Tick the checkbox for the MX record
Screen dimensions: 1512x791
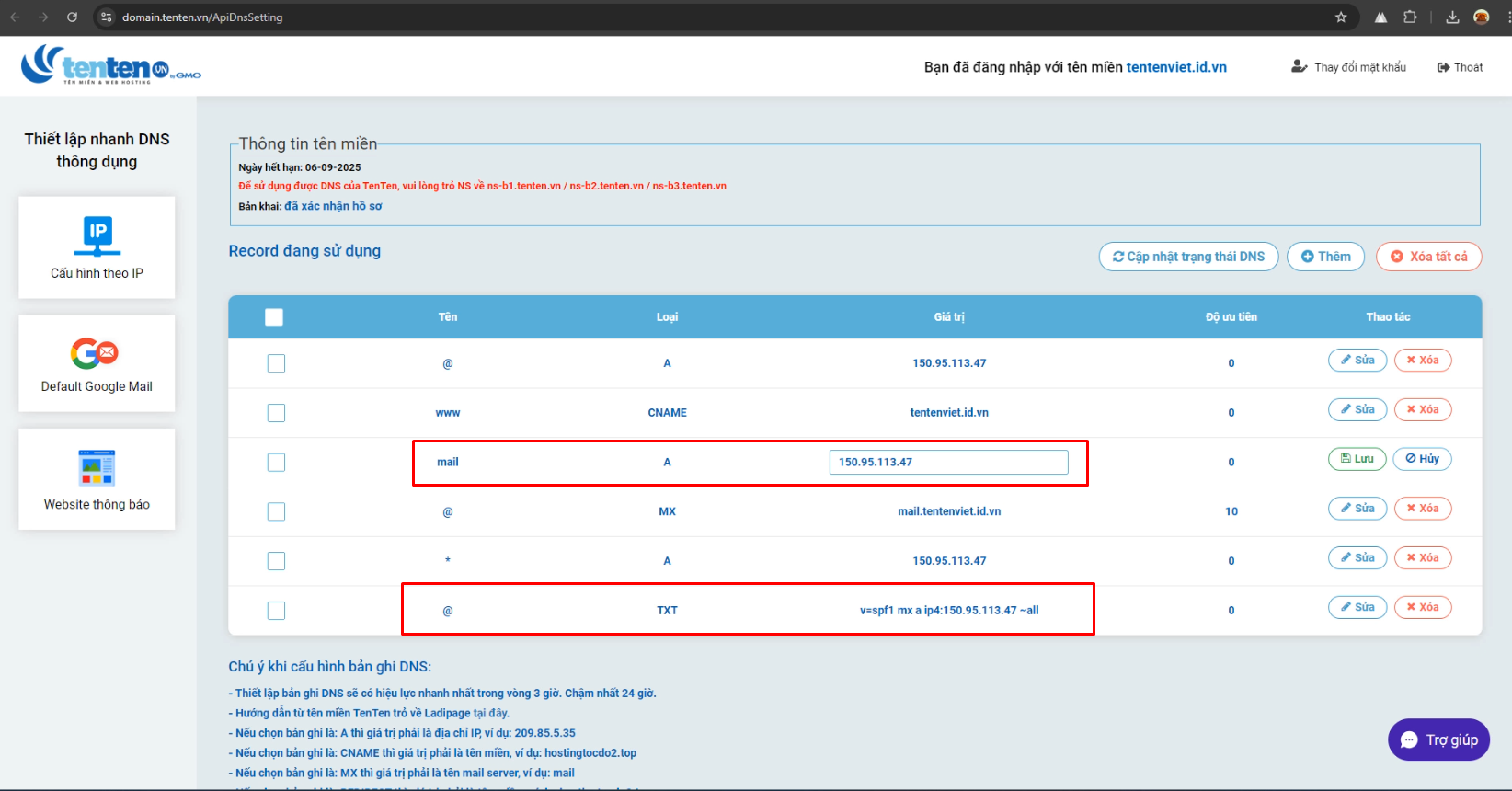[276, 511]
